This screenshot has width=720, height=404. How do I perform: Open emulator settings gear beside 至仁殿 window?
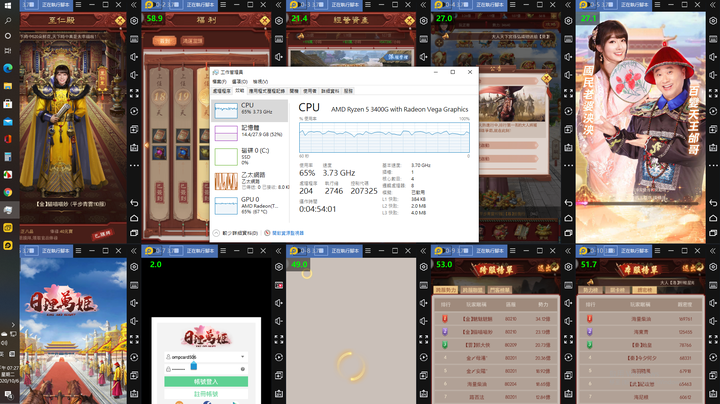134,21
